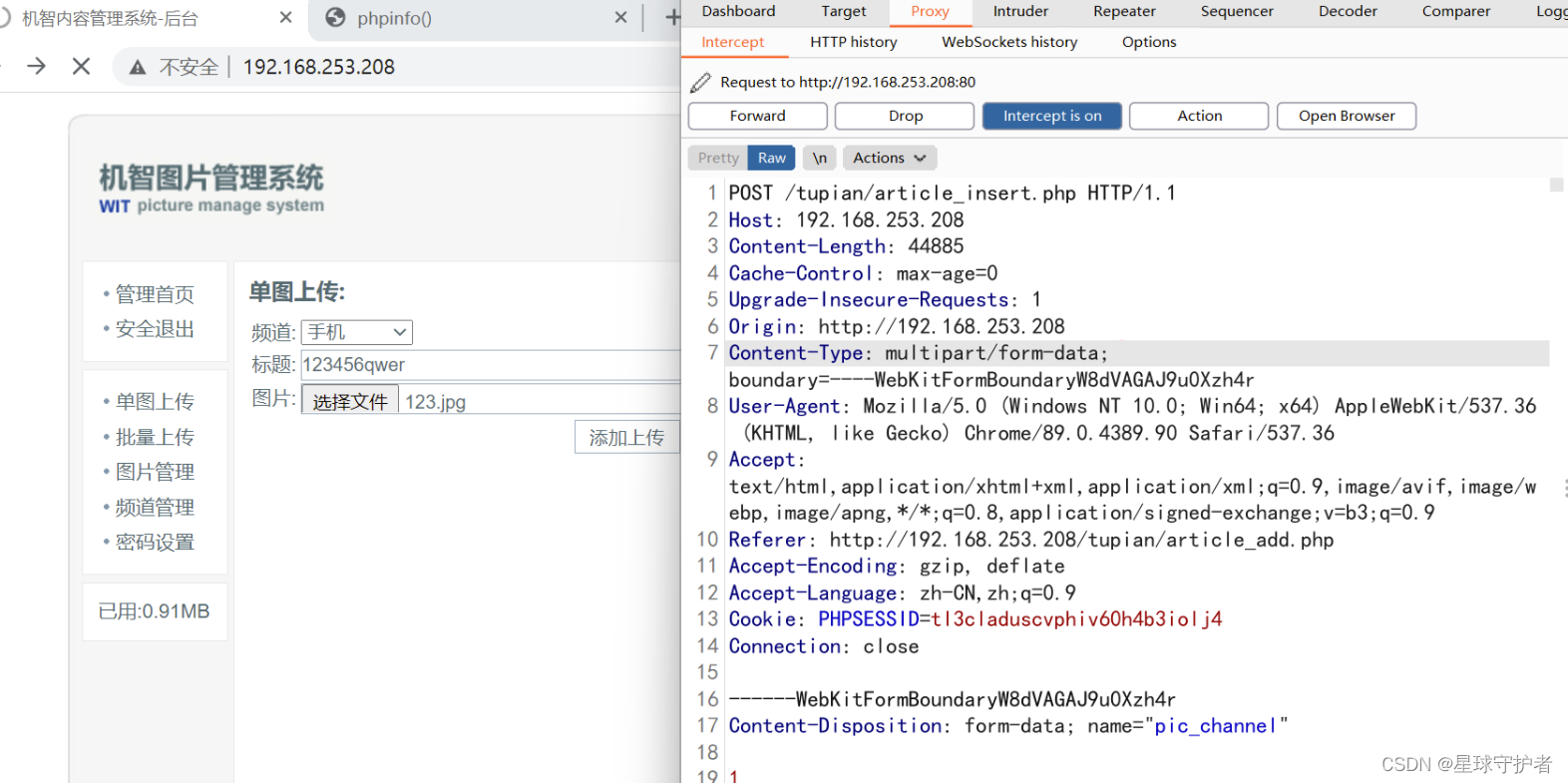Click the selected file name 123.jpg
The height and width of the screenshot is (783, 1568).
click(x=435, y=402)
